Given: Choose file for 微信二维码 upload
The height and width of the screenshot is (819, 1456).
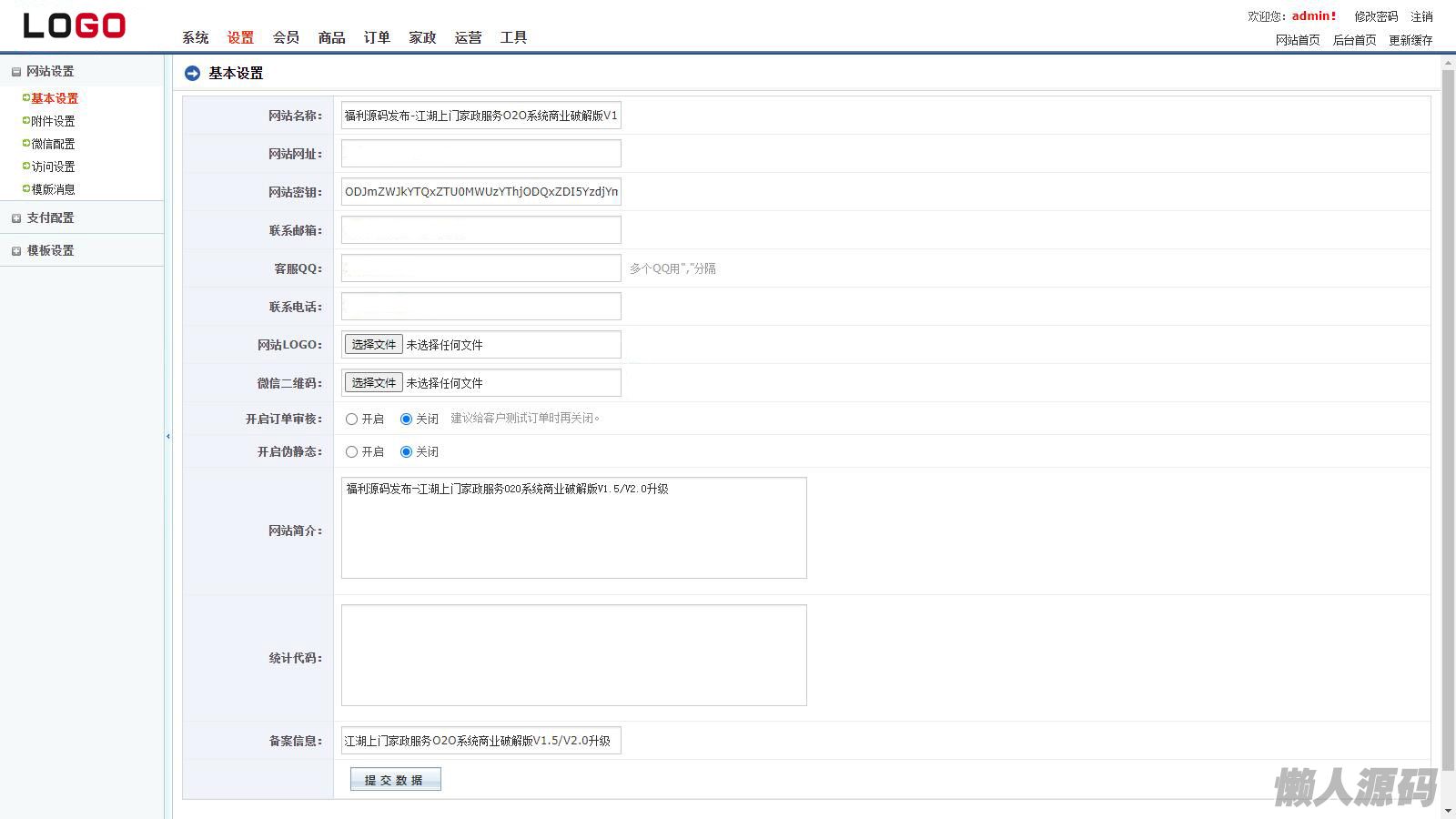Looking at the screenshot, I should pos(373,383).
